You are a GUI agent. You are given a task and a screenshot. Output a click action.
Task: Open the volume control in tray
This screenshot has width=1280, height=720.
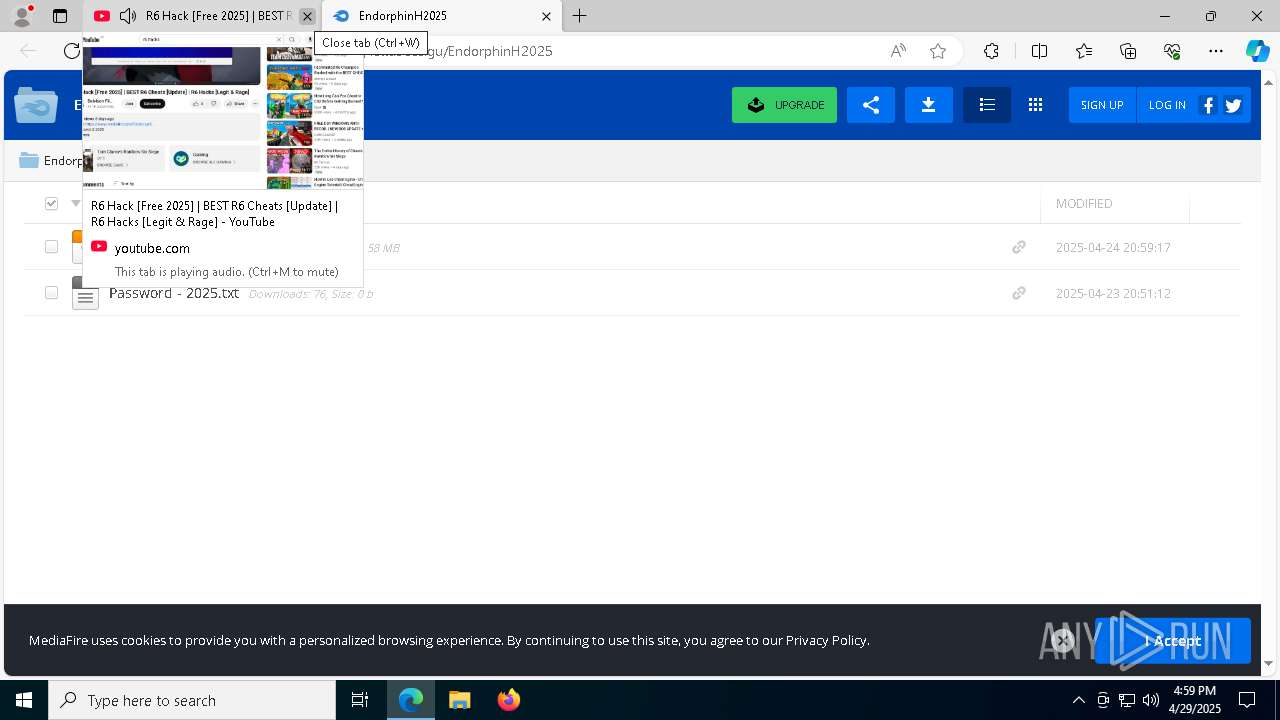click(x=1151, y=700)
